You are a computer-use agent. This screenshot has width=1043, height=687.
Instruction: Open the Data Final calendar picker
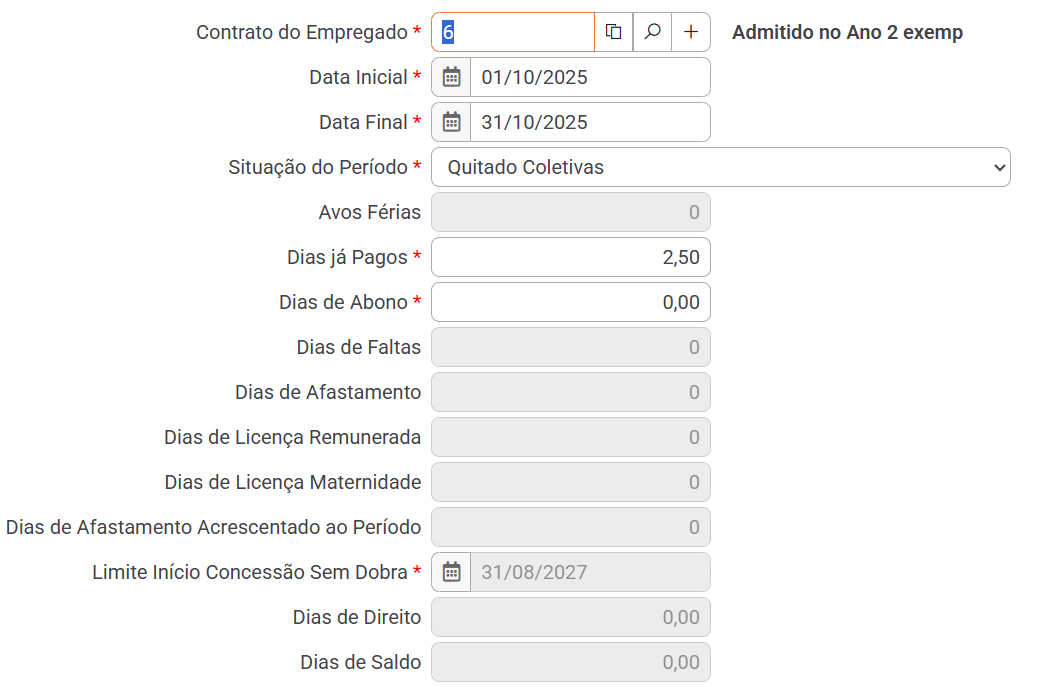coord(451,122)
